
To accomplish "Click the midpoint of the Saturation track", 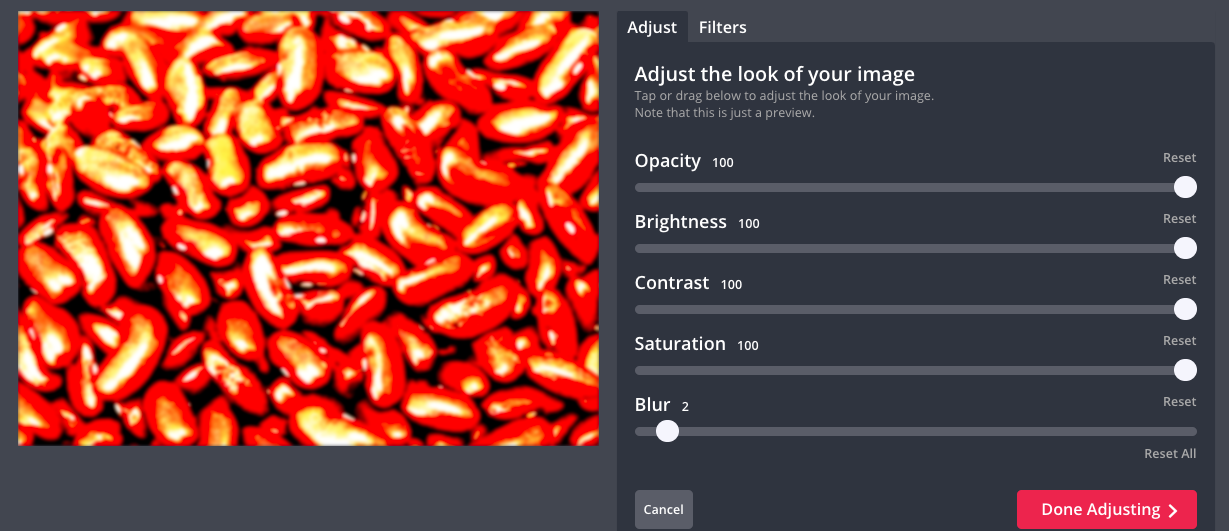I will tap(915, 370).
